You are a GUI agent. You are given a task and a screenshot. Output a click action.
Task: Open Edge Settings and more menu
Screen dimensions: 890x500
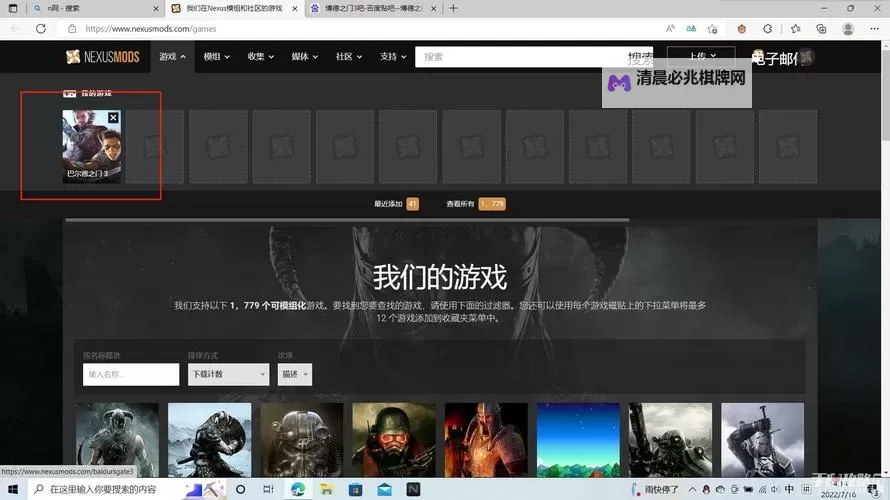click(874, 28)
